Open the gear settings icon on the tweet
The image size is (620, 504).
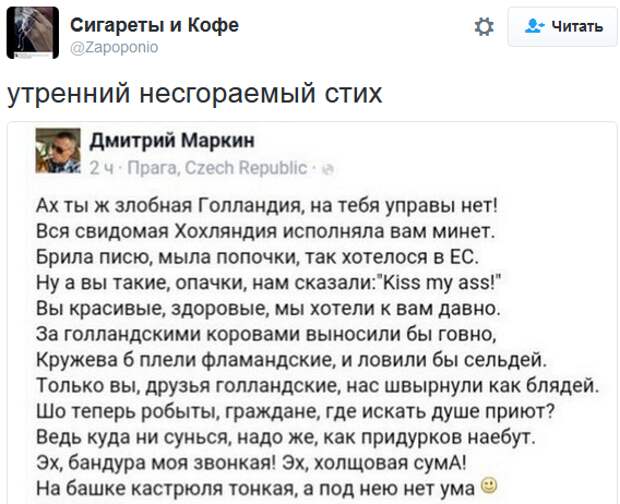point(484,27)
